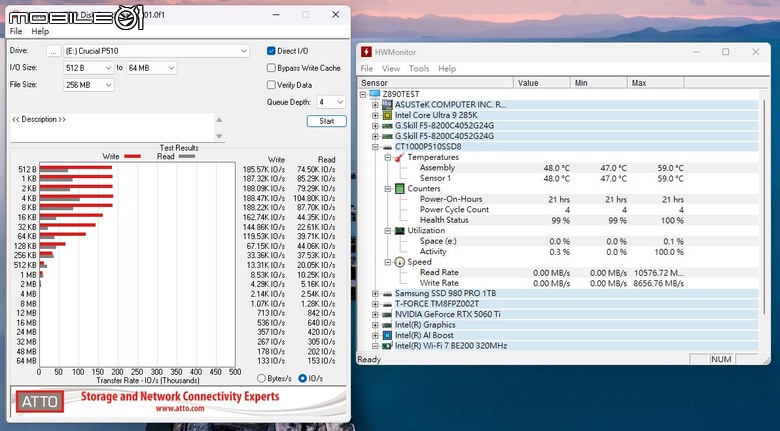This screenshot has width=780, height=431.
Task: Open the ATTO File menu
Action: click(x=16, y=31)
